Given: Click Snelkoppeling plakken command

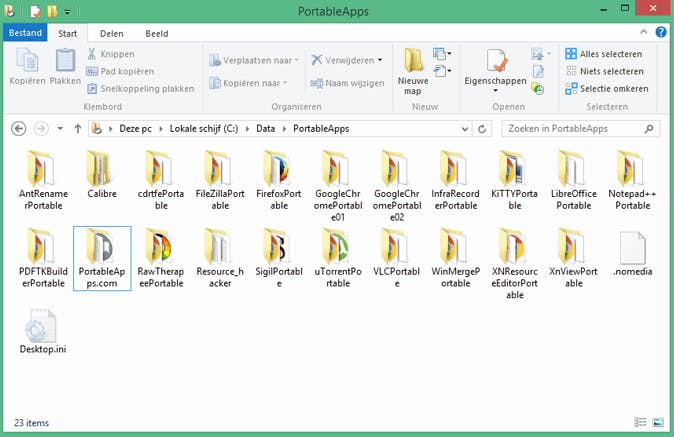Looking at the screenshot, I should coord(140,89).
